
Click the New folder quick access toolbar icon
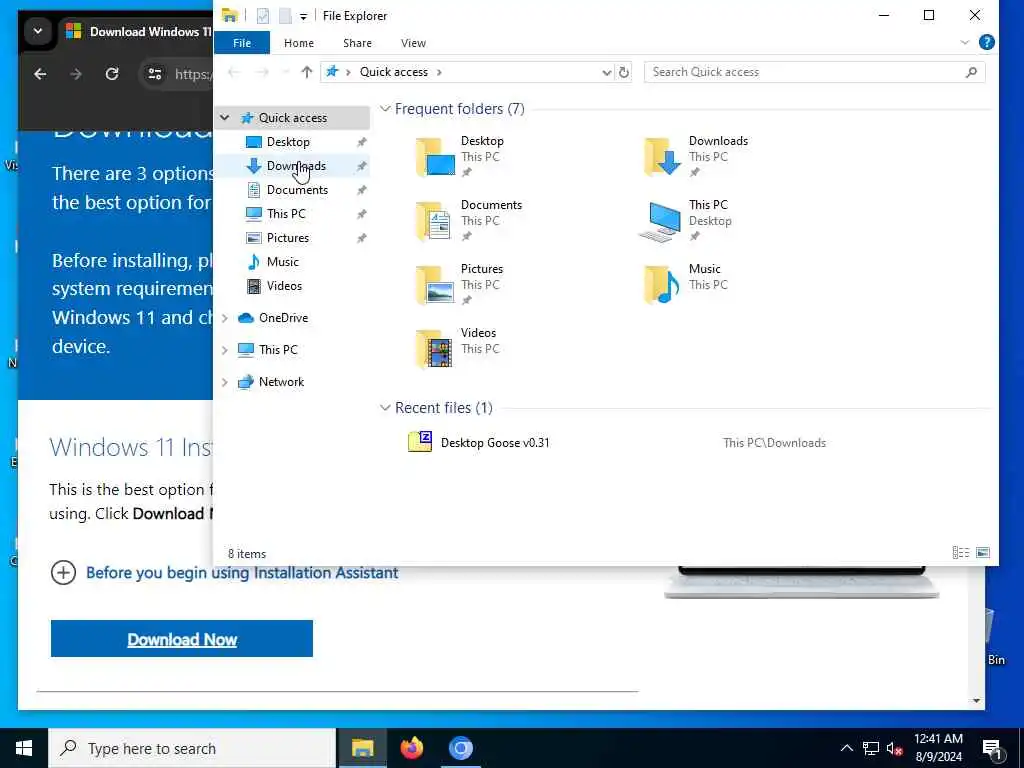[x=285, y=16]
